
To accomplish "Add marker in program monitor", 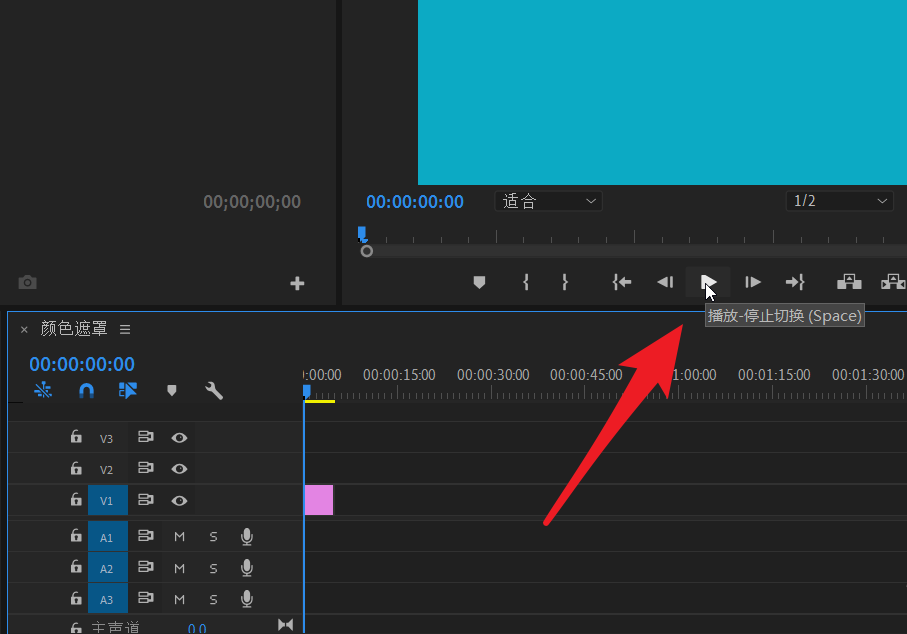I will coord(479,282).
